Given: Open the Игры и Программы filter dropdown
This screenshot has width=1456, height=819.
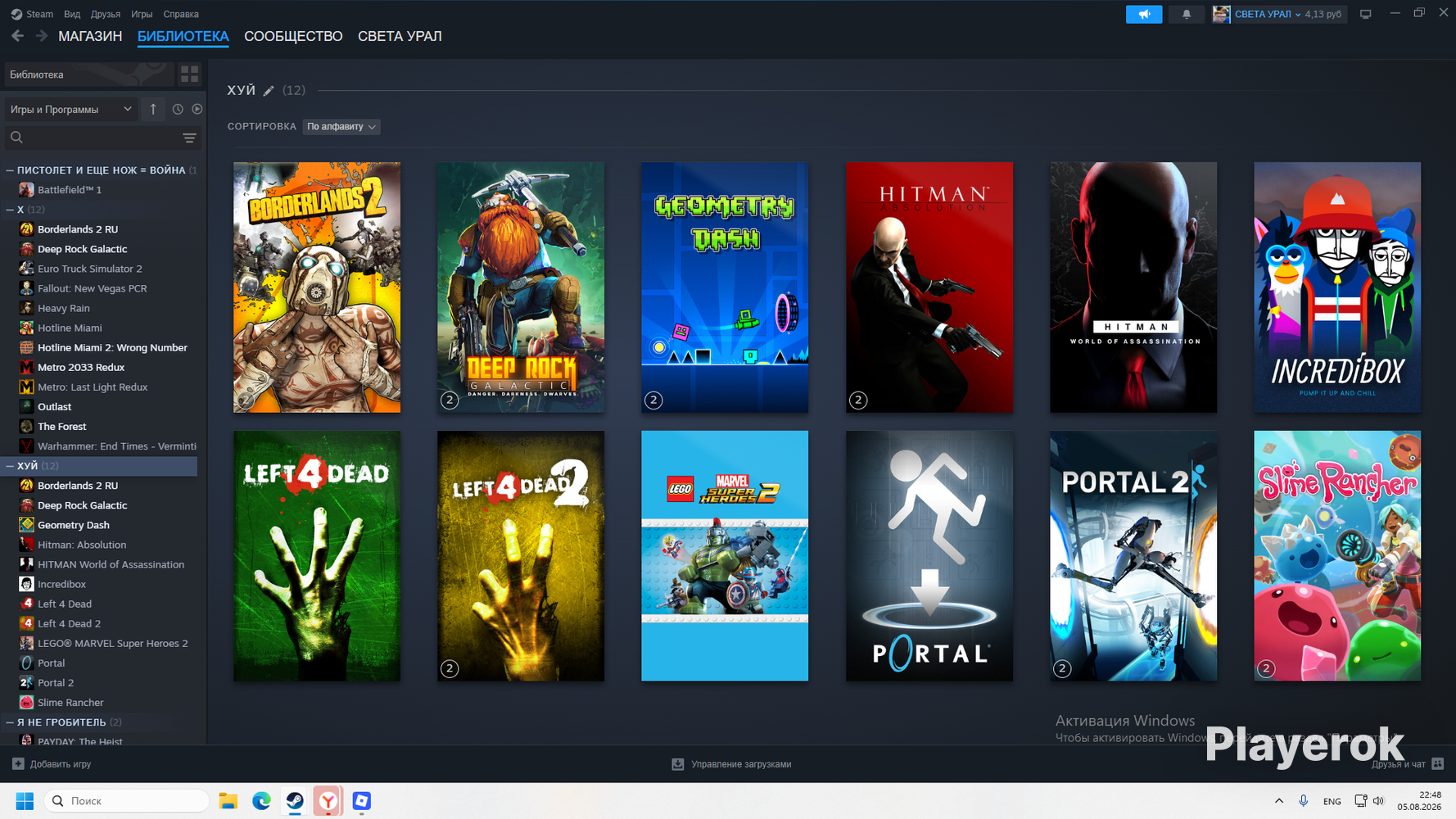Looking at the screenshot, I should tap(70, 109).
